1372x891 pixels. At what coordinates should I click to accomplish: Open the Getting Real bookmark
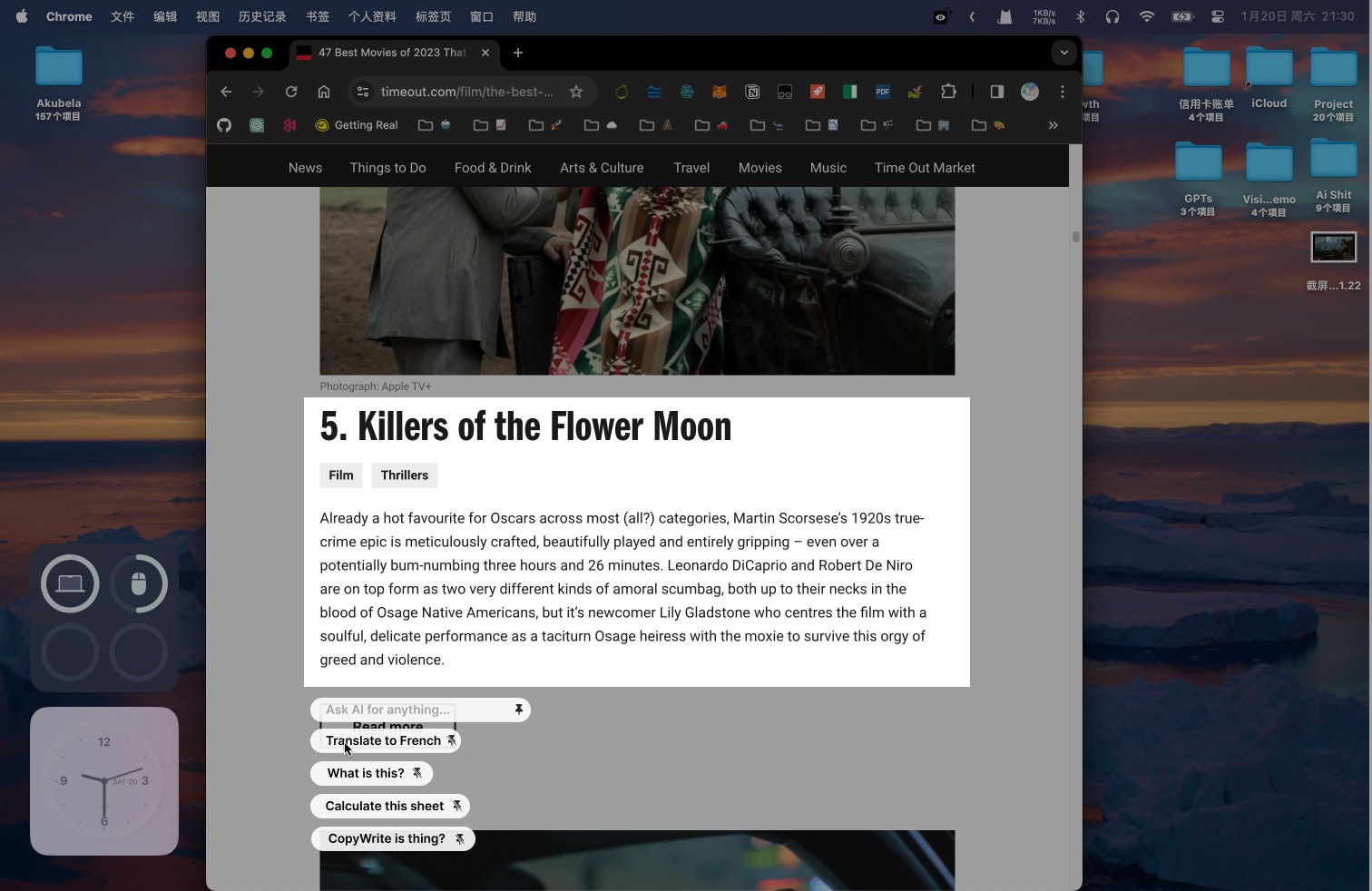(x=357, y=125)
